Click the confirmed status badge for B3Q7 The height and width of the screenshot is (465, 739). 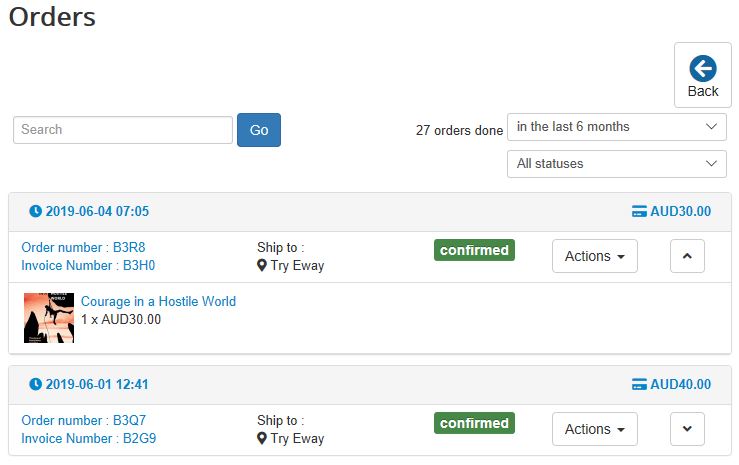(474, 423)
